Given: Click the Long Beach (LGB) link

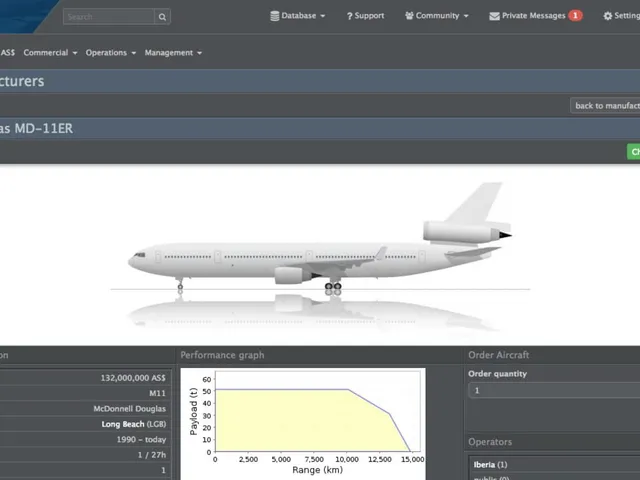Looking at the screenshot, I should coord(134,424).
